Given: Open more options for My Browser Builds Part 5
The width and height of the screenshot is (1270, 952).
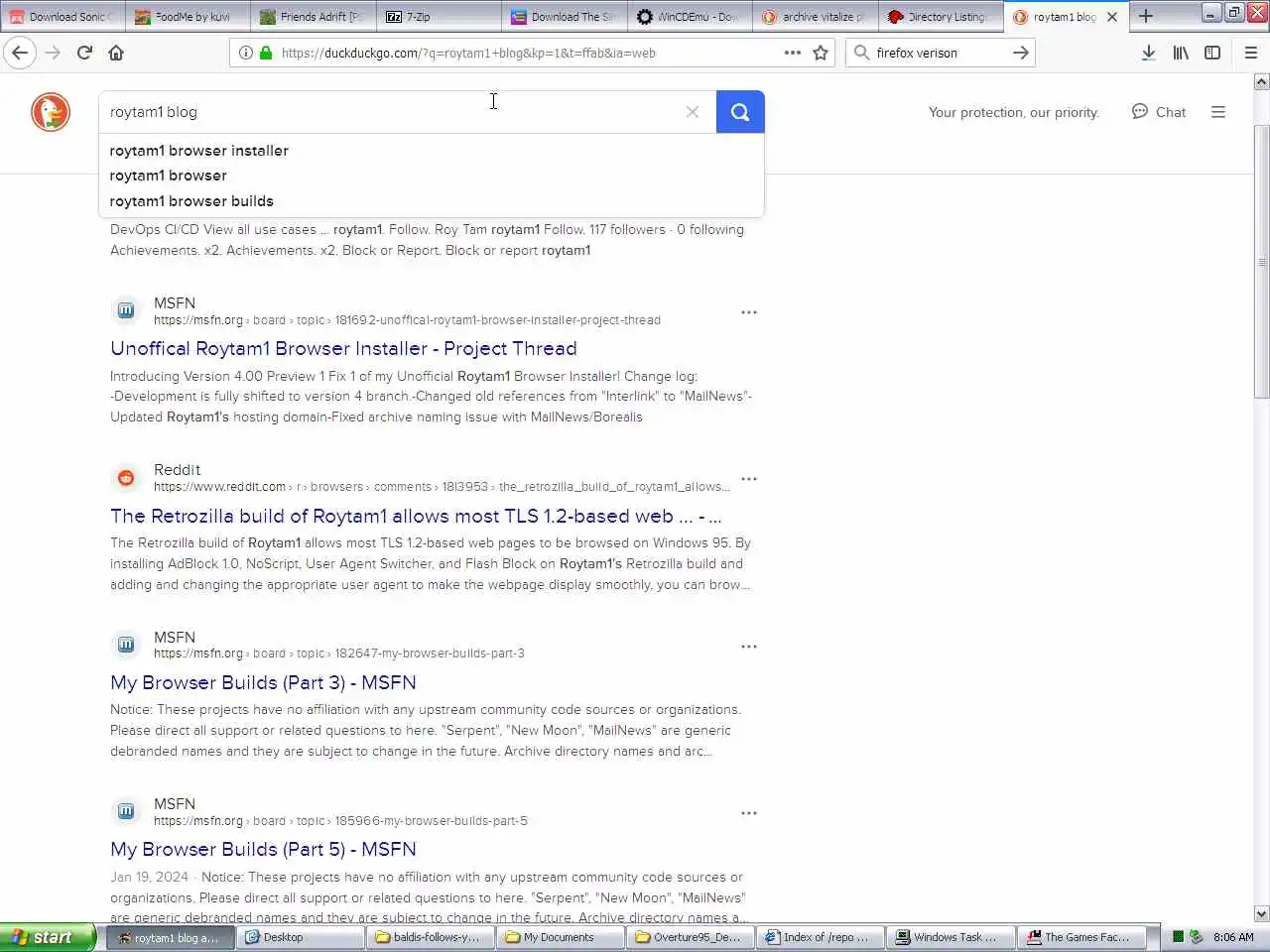Looking at the screenshot, I should click(x=749, y=813).
